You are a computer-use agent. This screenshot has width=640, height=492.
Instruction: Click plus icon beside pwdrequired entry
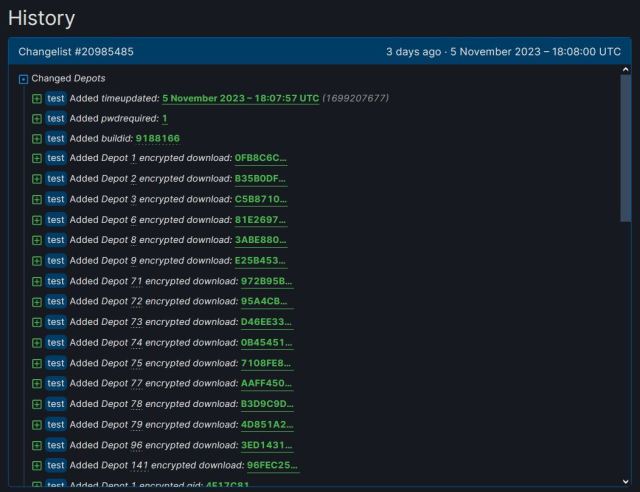(37, 118)
